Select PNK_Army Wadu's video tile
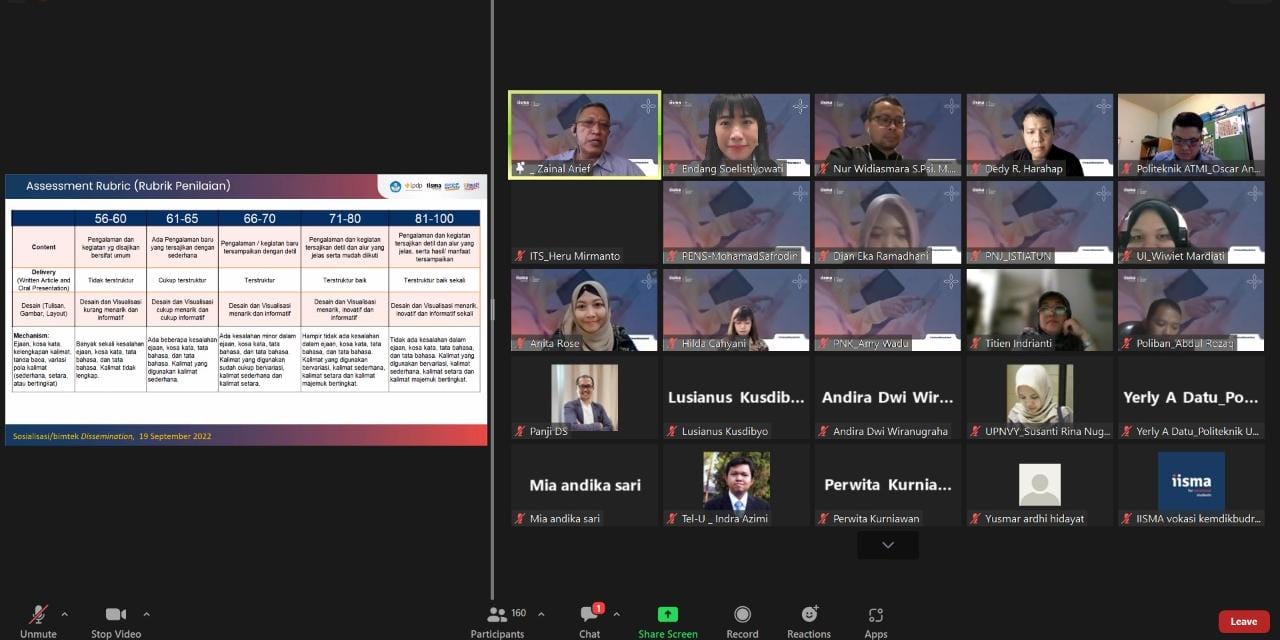This screenshot has width=1280, height=640. (x=888, y=310)
